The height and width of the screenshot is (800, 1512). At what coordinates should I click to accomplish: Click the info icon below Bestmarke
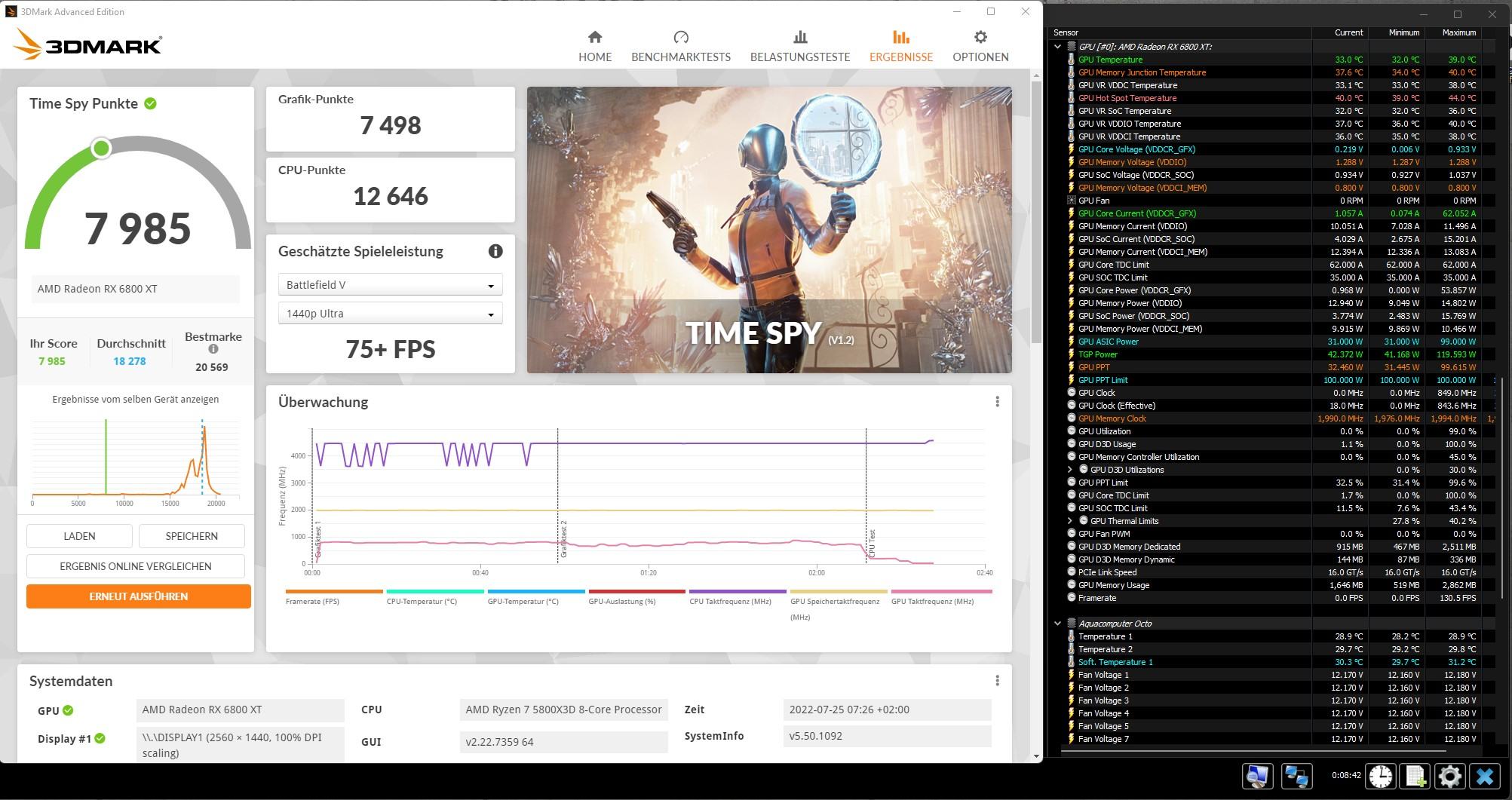click(x=213, y=349)
